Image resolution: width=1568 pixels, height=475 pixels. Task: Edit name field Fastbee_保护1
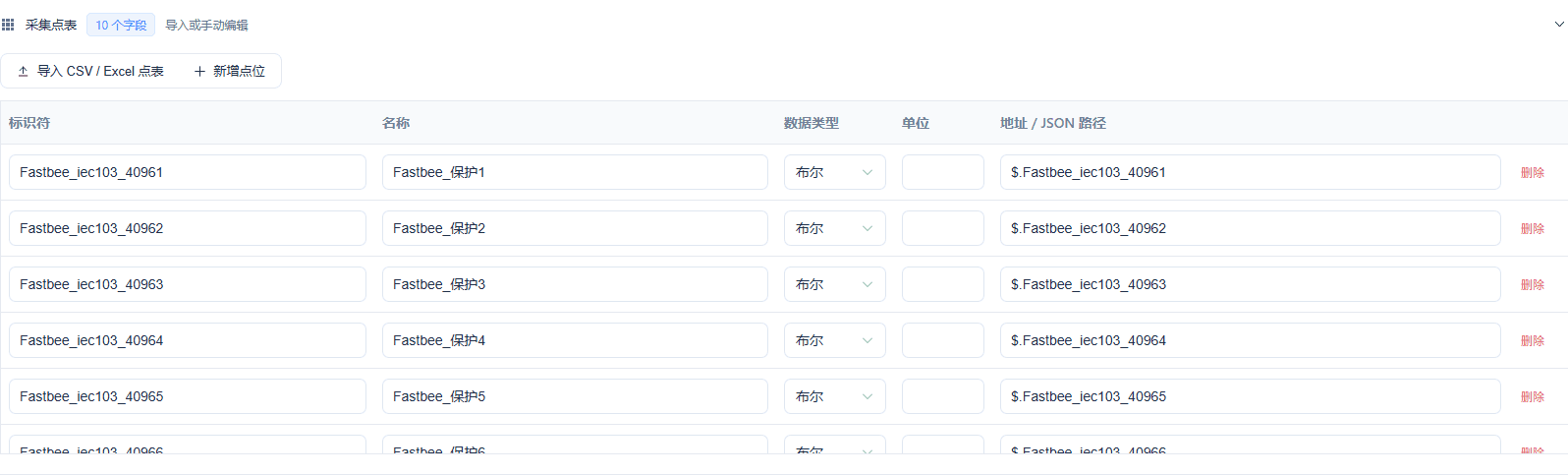point(575,172)
